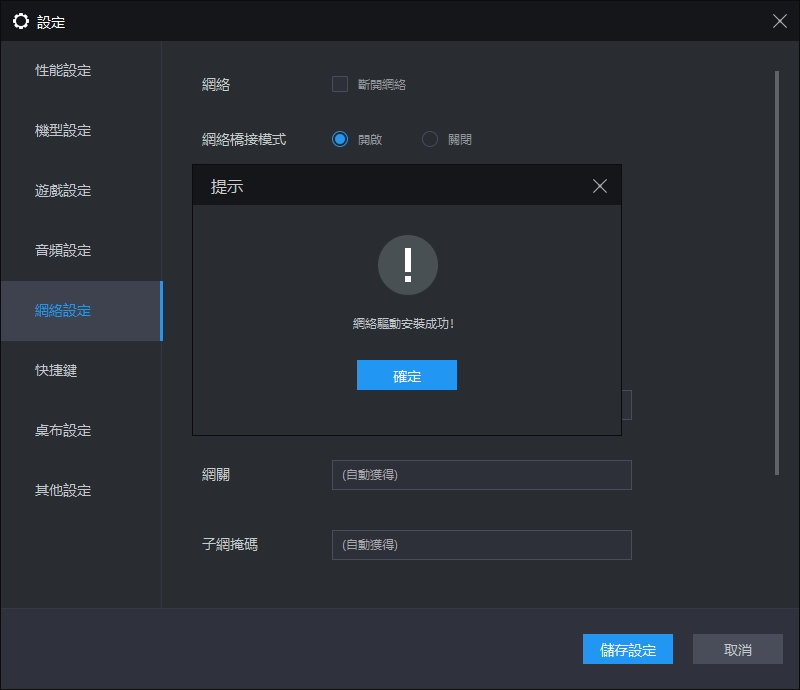Choose the 關閉 bridge mode radio button

[x=430, y=139]
